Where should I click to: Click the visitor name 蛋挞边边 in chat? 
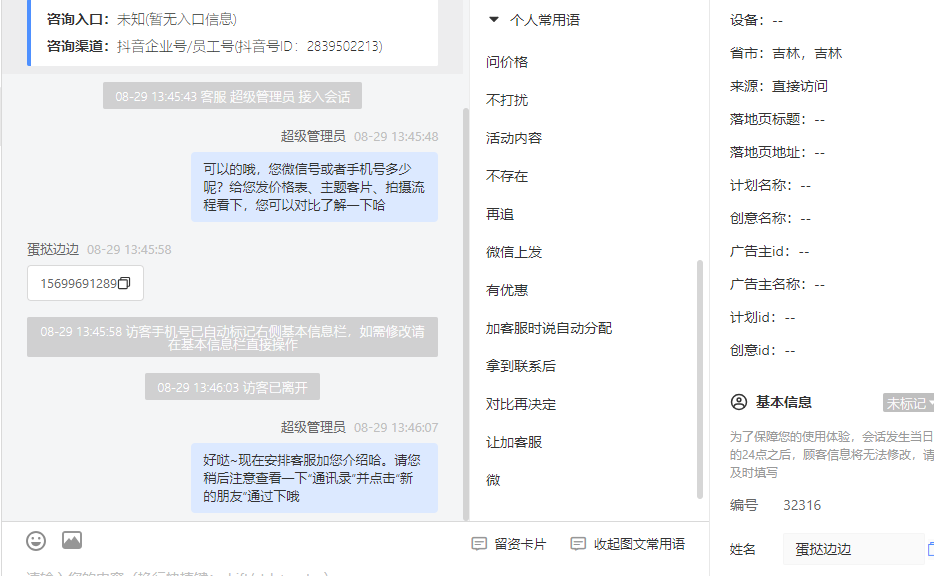click(x=53, y=250)
